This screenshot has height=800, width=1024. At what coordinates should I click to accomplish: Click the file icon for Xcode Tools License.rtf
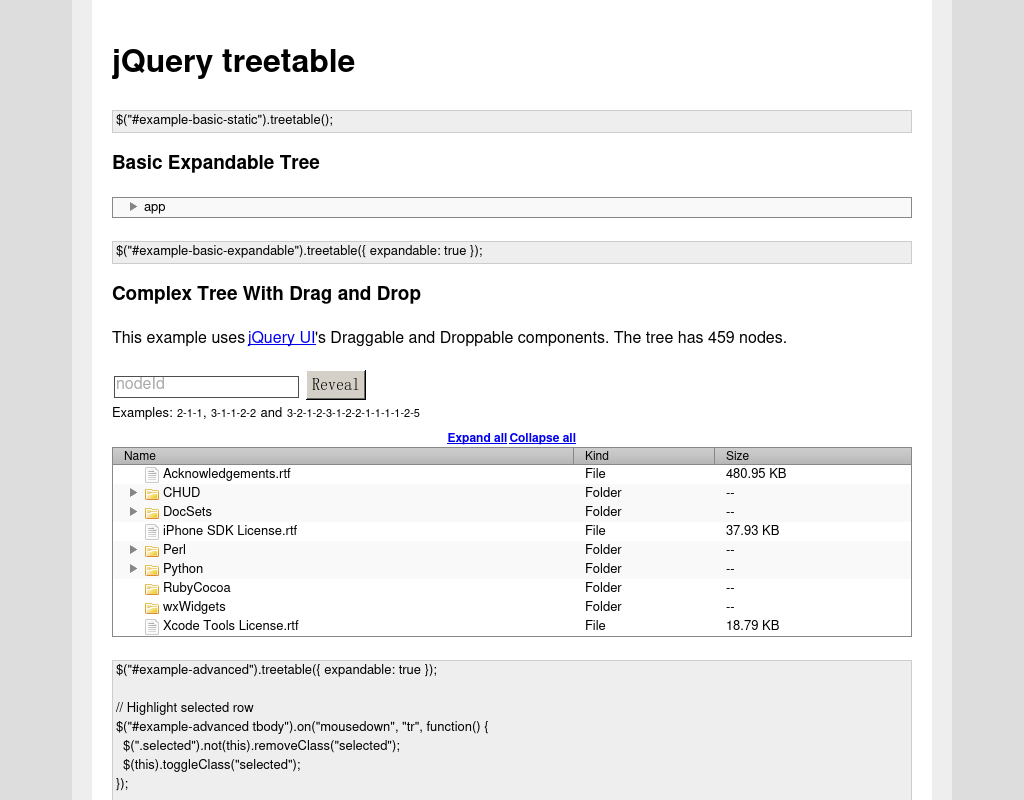coord(151,625)
